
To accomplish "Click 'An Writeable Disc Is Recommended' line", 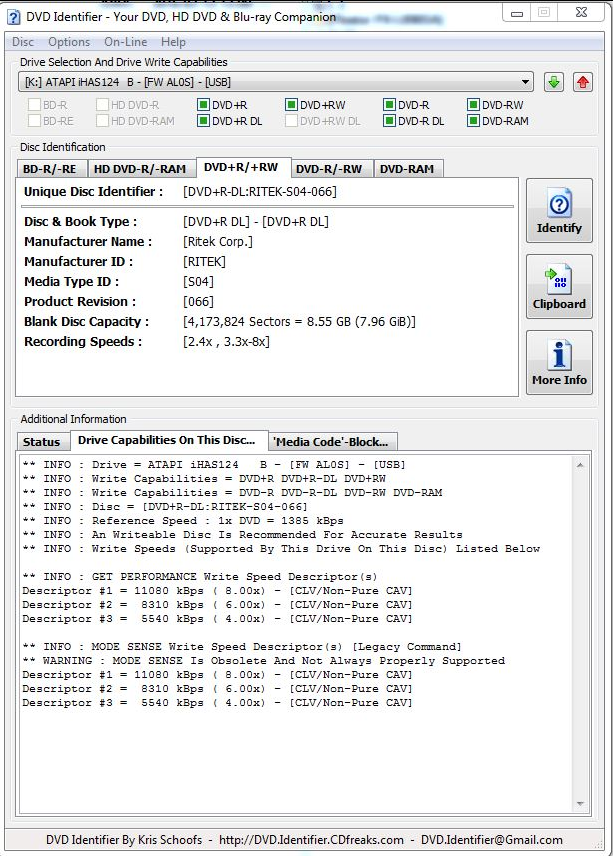I will (242, 535).
